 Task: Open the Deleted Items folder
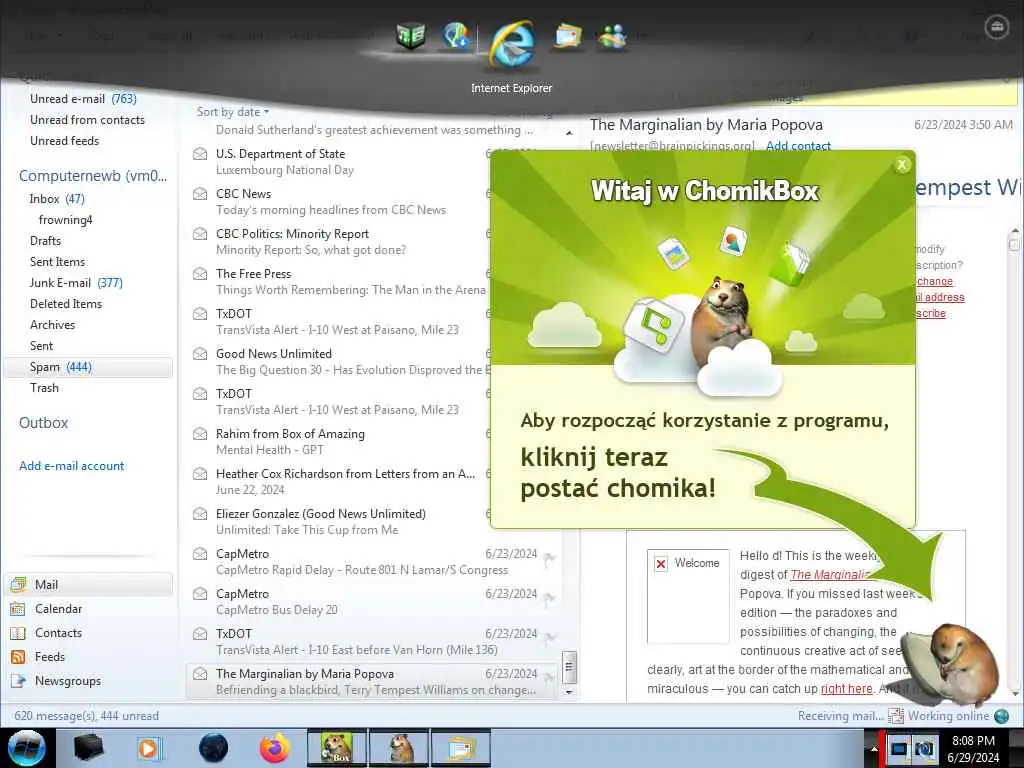pyautogui.click(x=66, y=304)
